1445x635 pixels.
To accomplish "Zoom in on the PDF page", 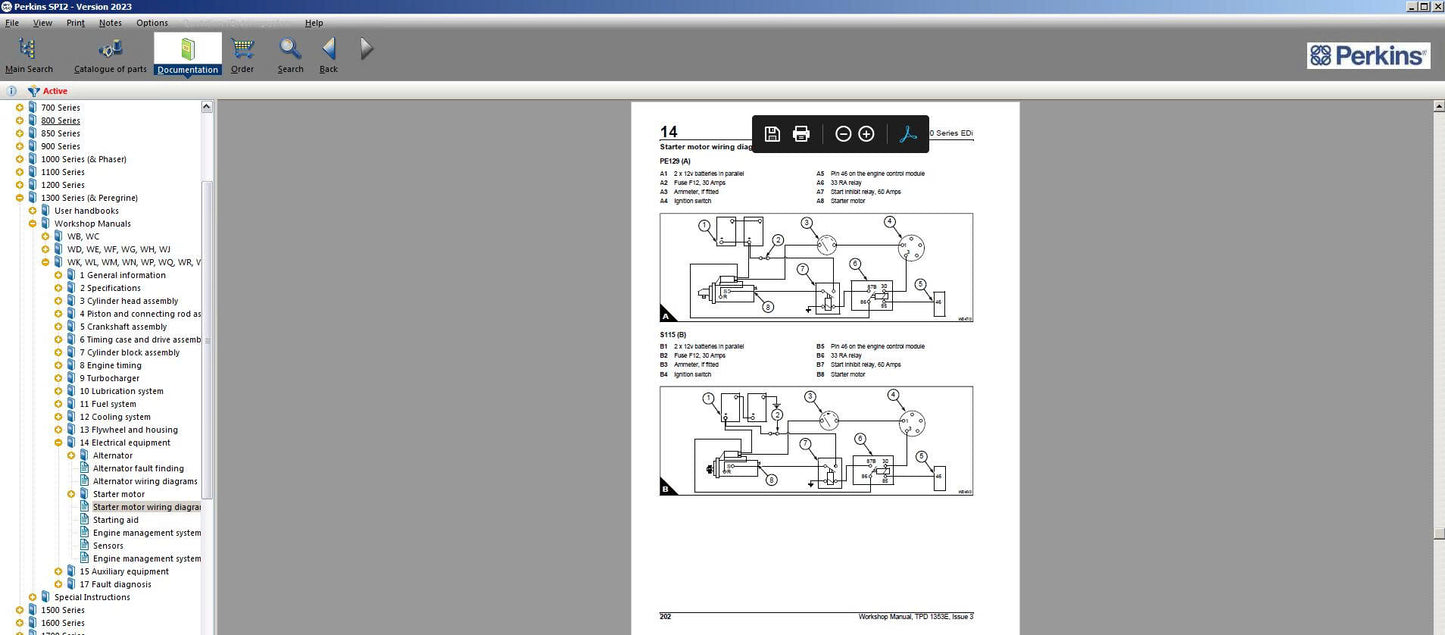I will pos(865,133).
